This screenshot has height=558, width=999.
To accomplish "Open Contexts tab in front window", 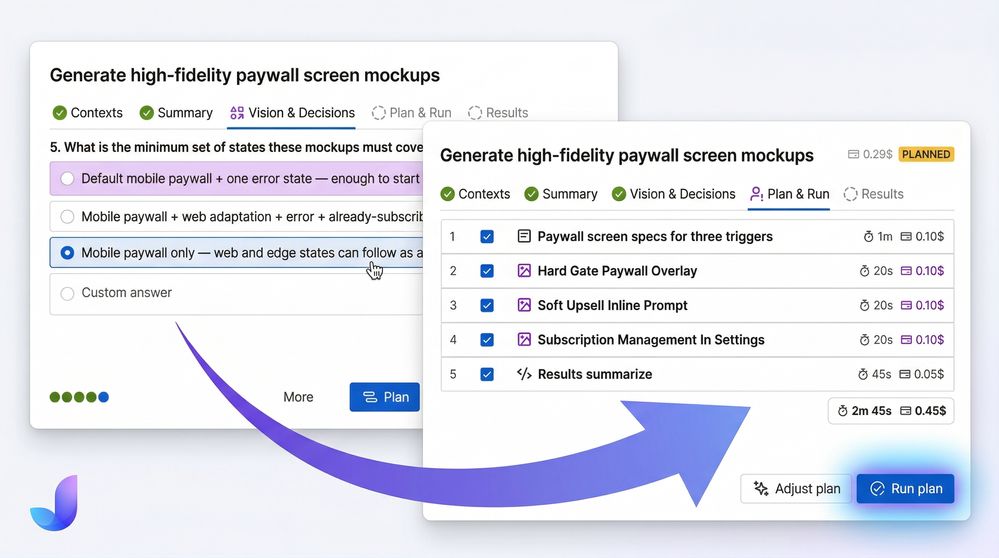I will pos(475,194).
